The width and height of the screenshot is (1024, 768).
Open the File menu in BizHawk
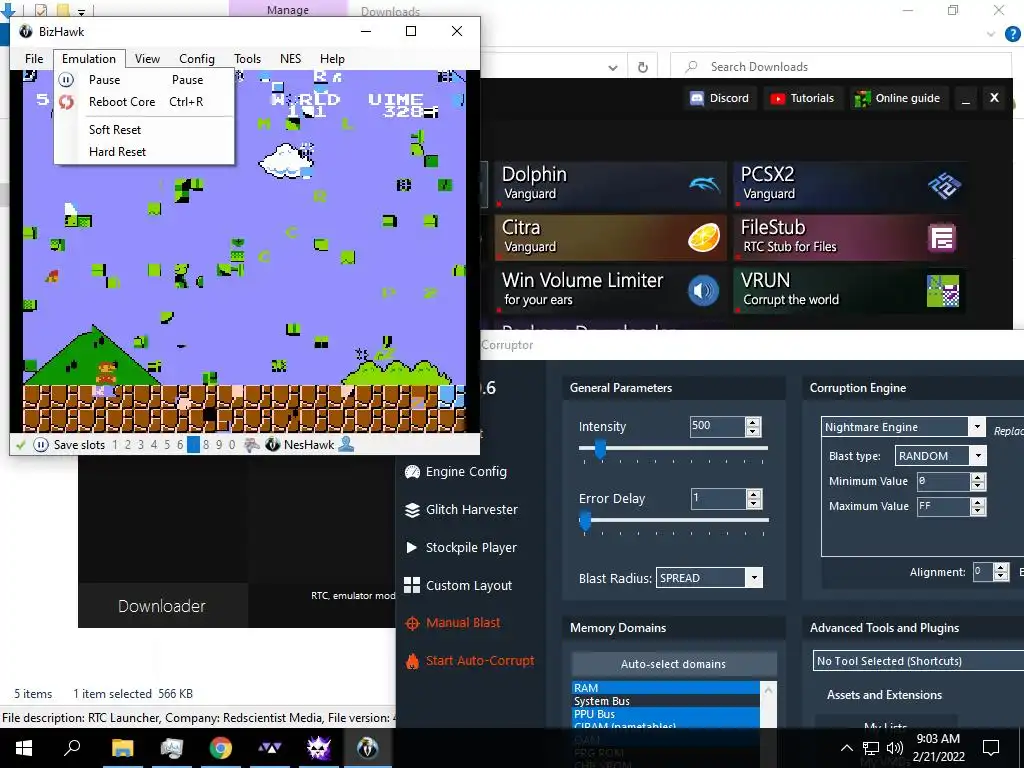point(34,59)
